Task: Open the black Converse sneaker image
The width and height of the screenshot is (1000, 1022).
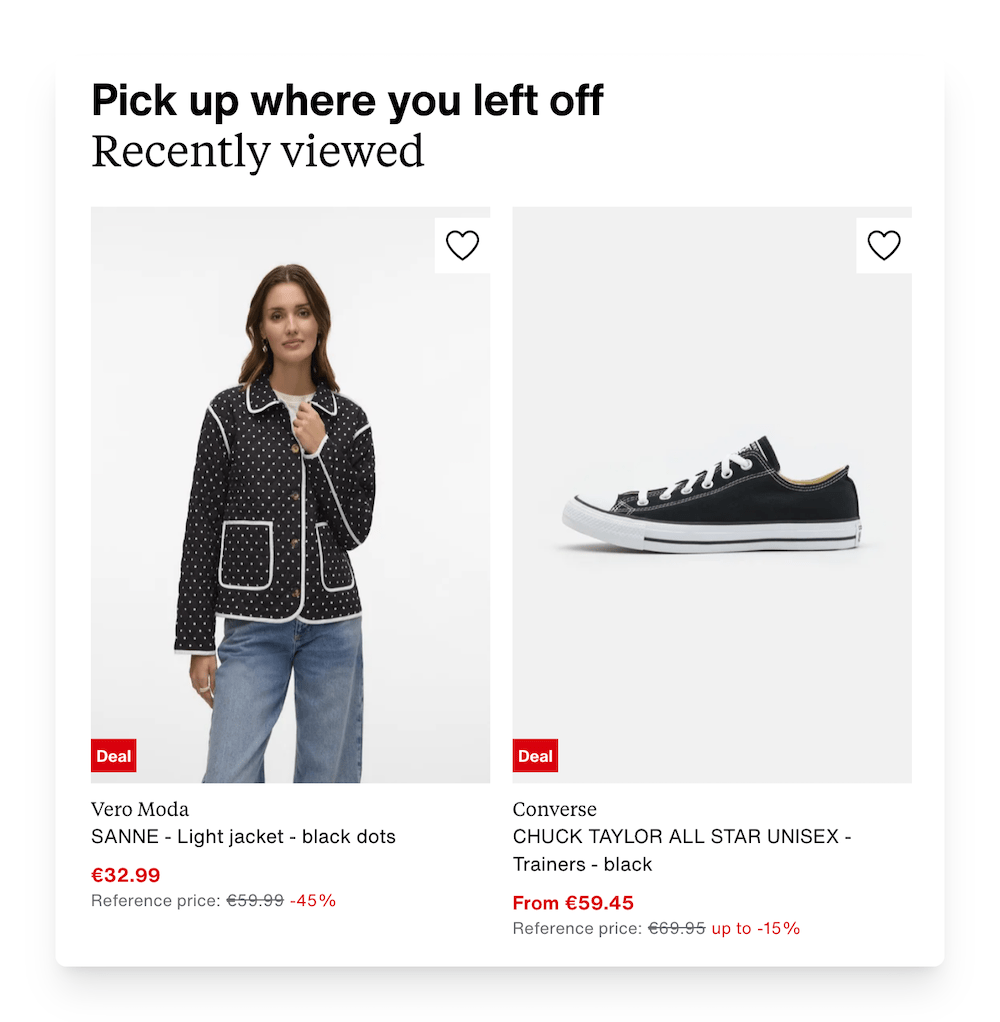Action: click(x=712, y=497)
